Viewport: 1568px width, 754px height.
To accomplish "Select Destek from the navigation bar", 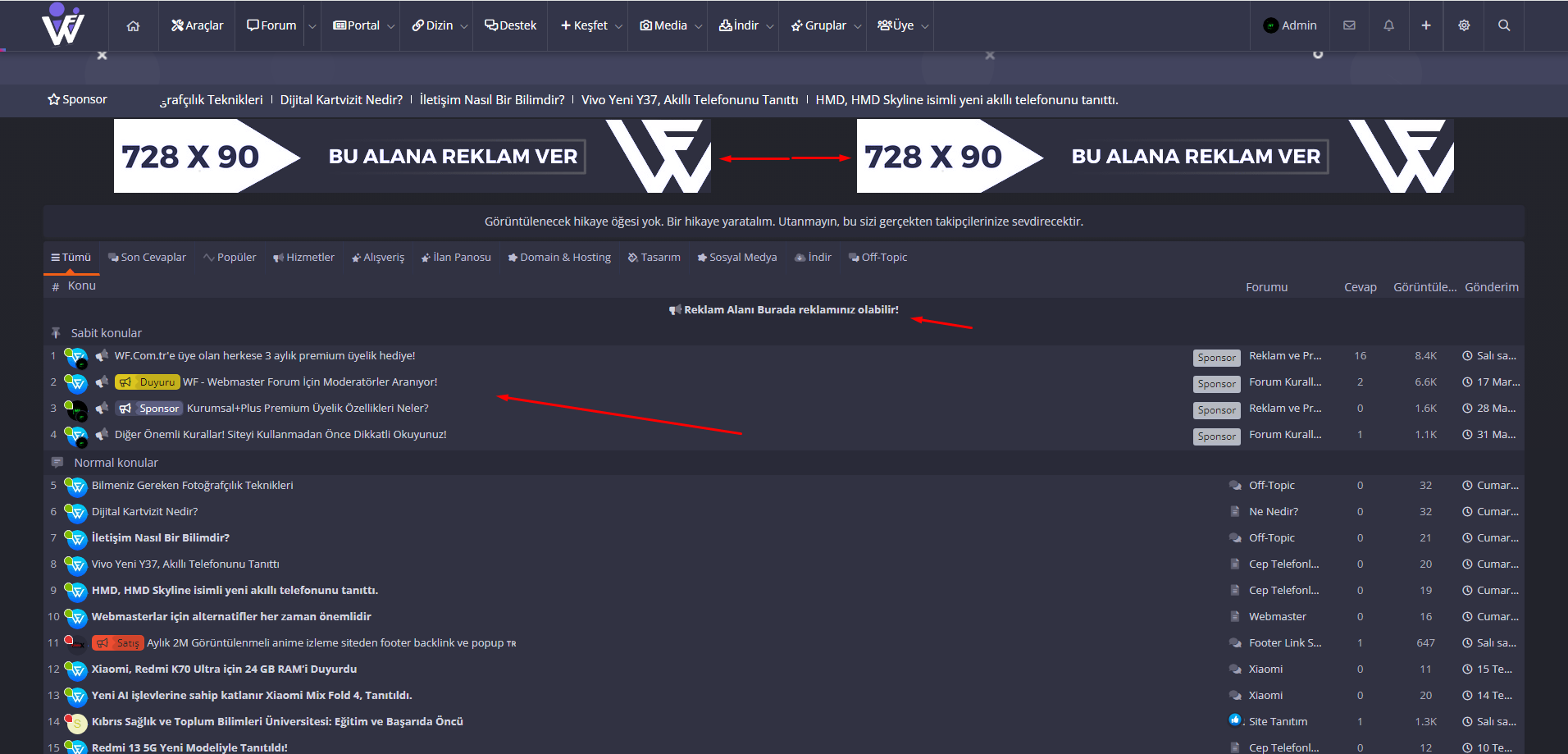I will pyautogui.click(x=510, y=25).
